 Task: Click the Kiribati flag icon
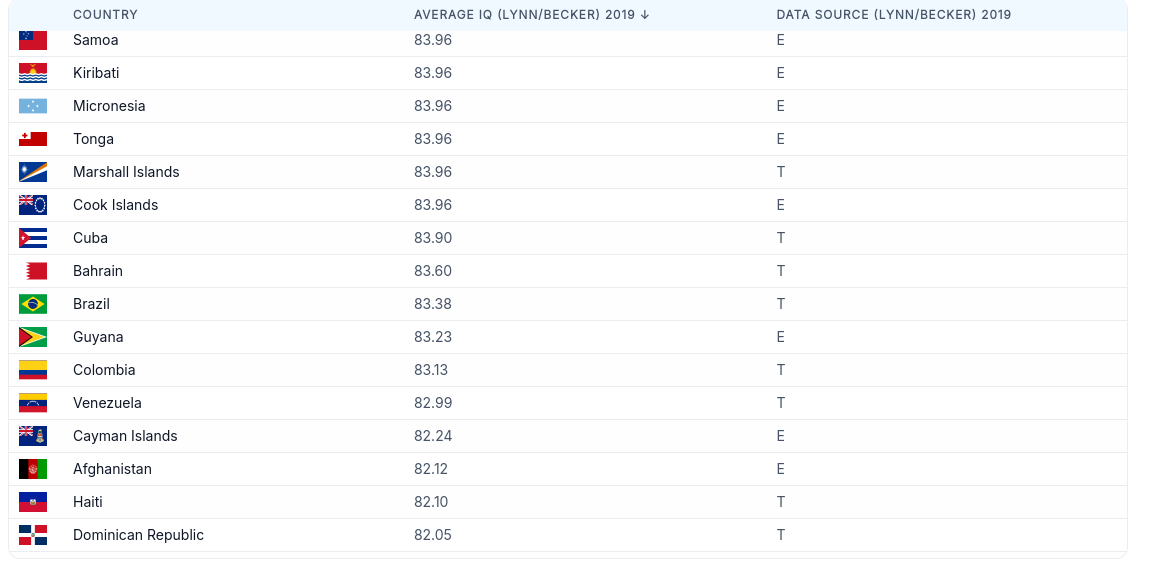coord(33,73)
